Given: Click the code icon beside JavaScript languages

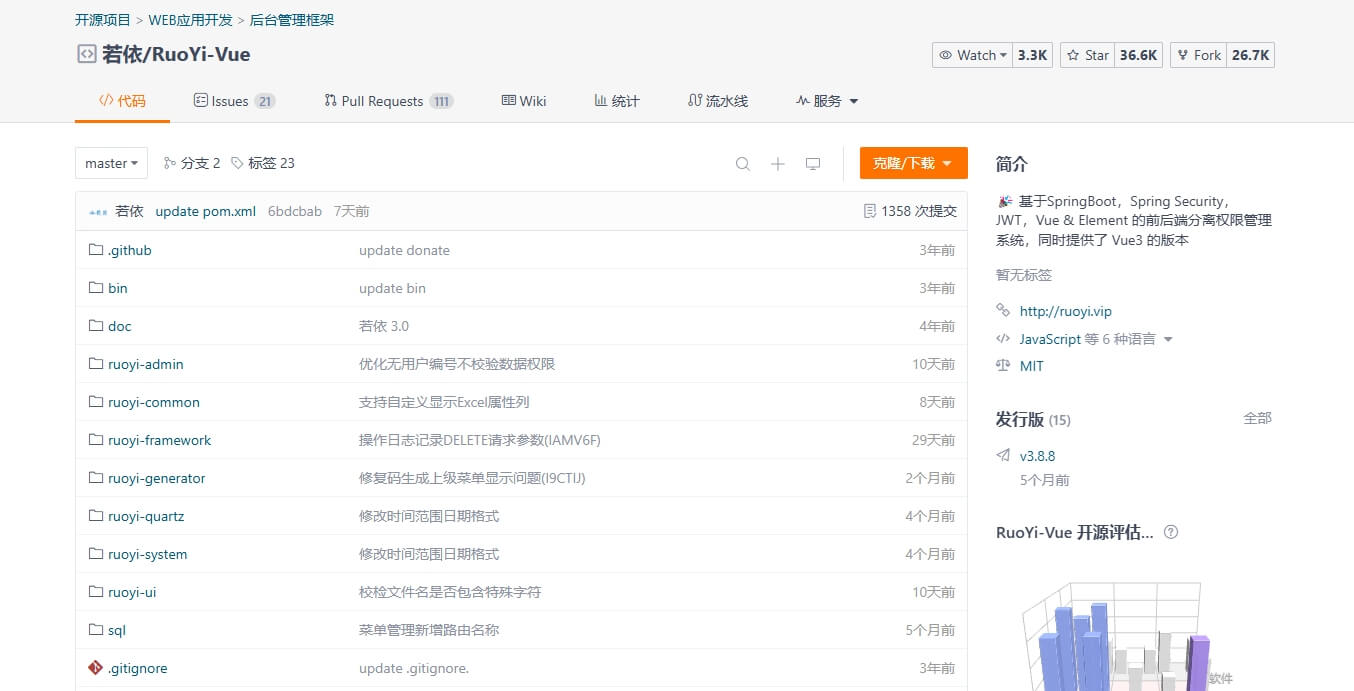Looking at the screenshot, I should point(1003,339).
